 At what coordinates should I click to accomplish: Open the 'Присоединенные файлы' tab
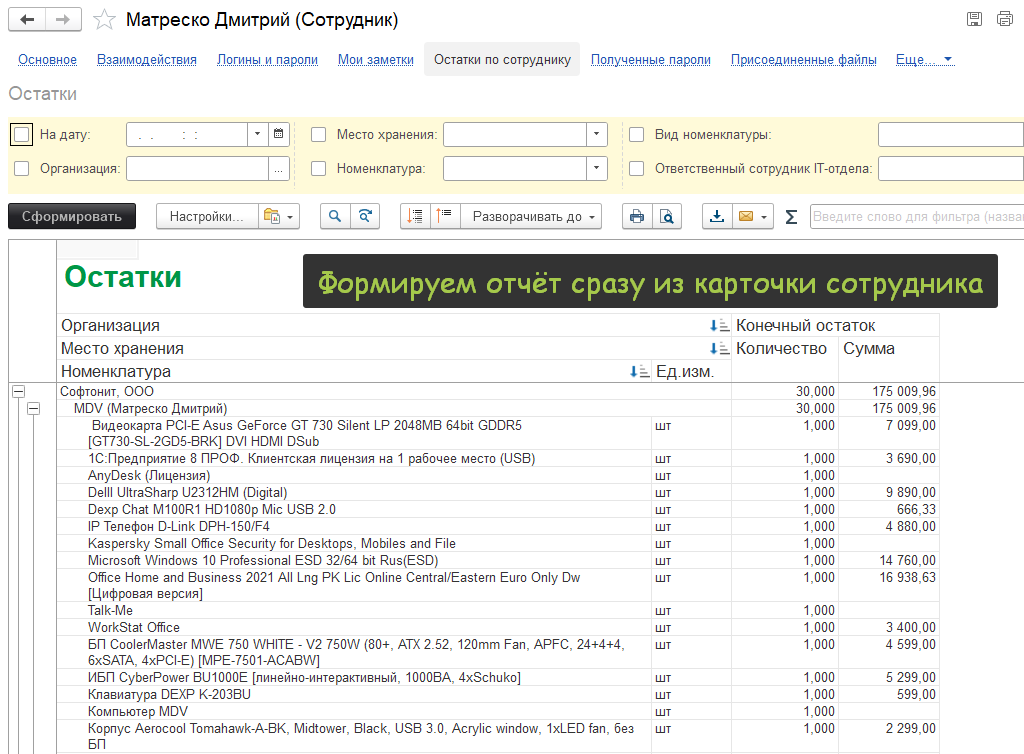[803, 60]
